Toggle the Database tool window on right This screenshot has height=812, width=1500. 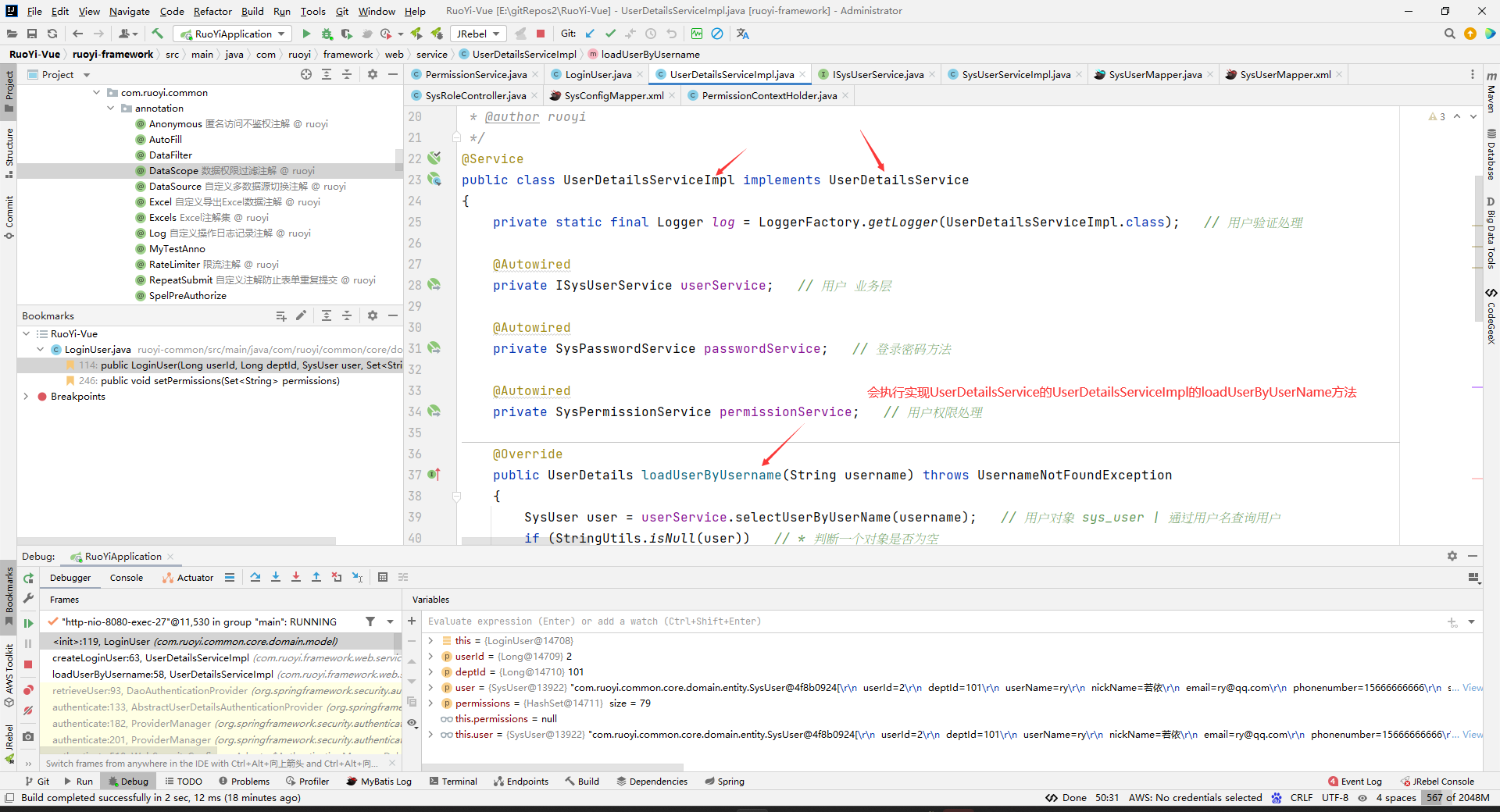click(x=1491, y=155)
